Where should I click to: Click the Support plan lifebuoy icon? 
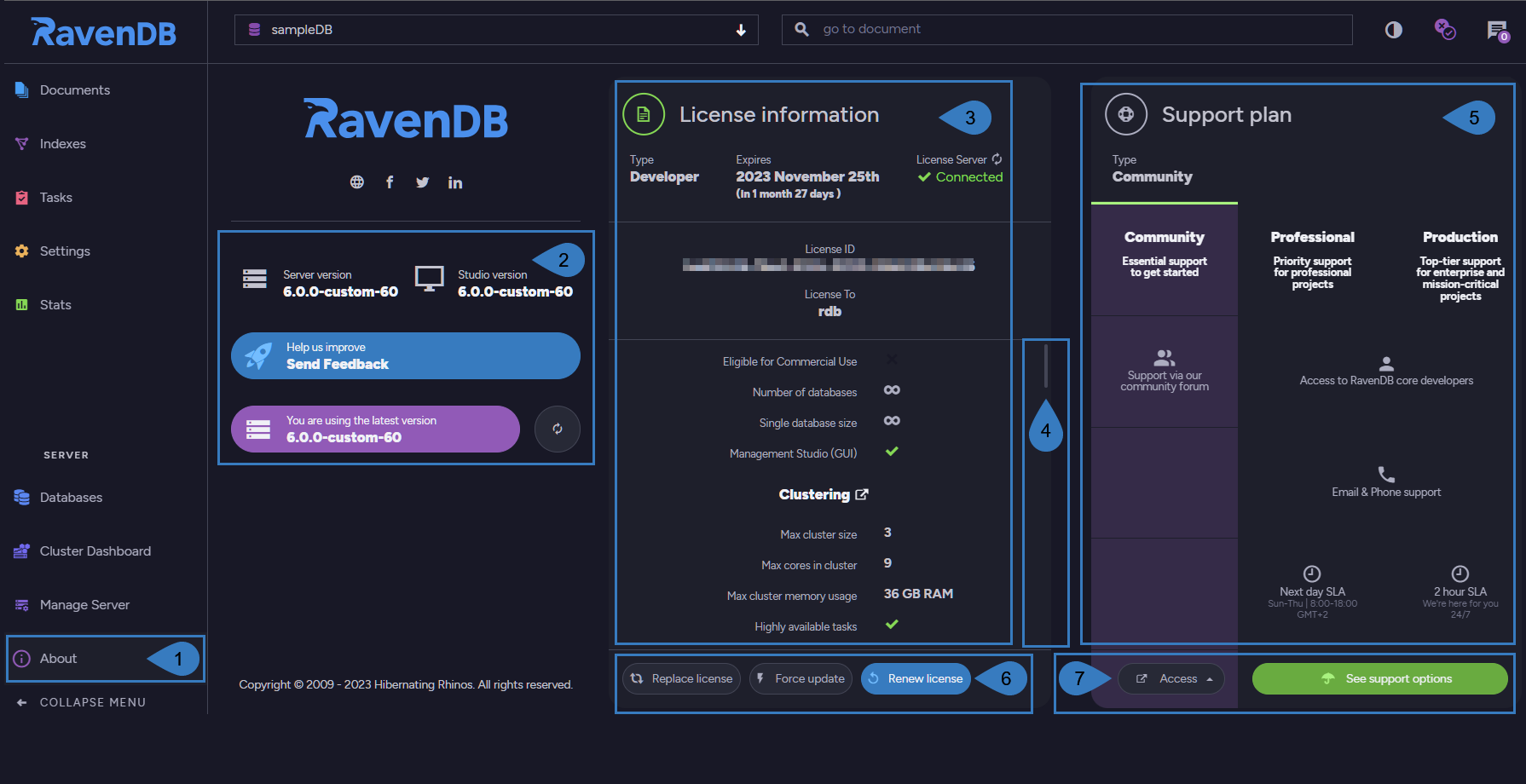(x=1126, y=114)
